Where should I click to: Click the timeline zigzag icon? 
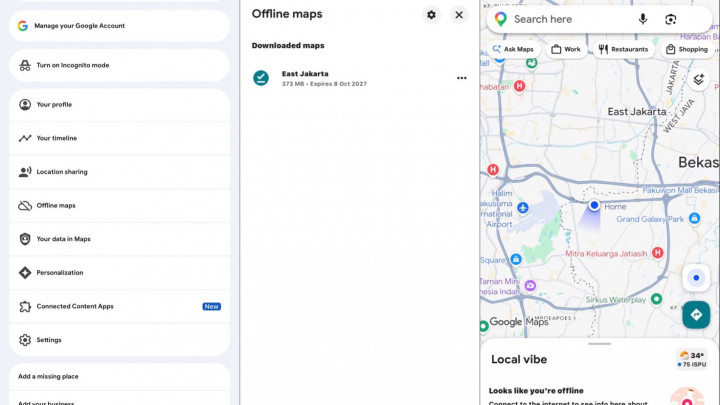pos(25,138)
